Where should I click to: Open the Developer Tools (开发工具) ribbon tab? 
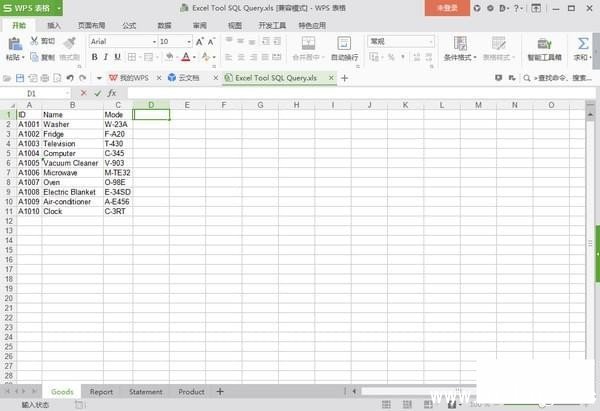point(272,26)
